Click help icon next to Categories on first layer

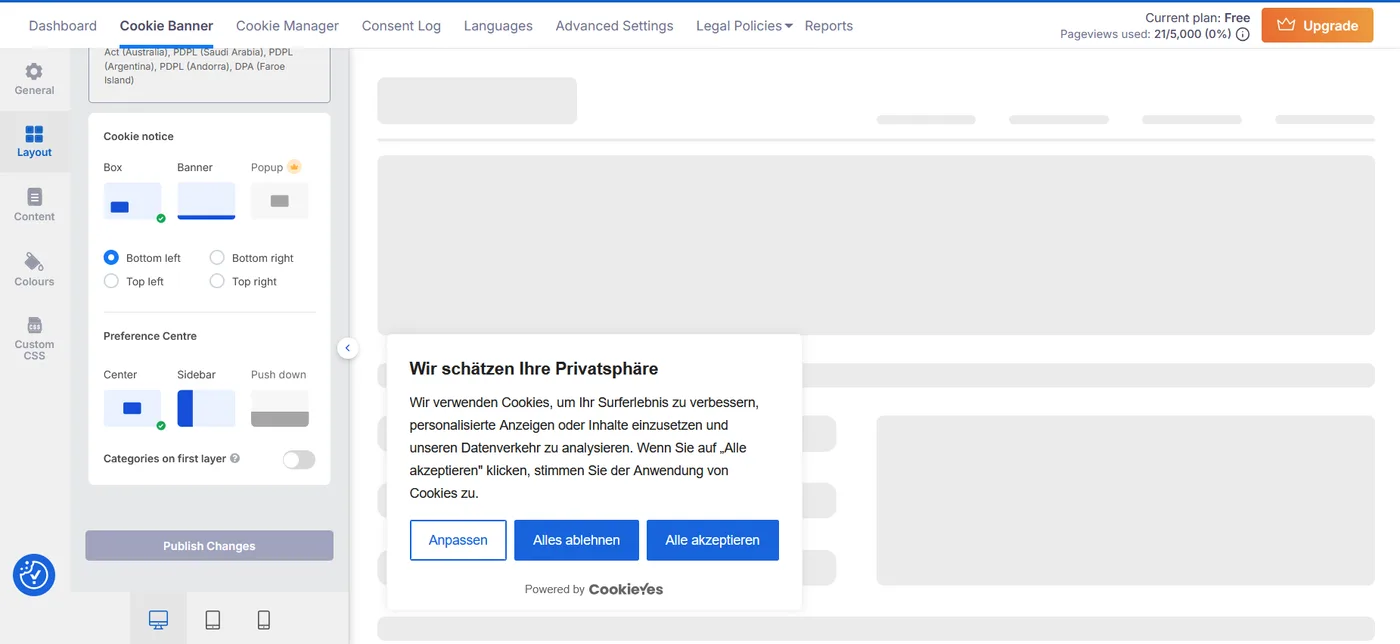[x=235, y=459]
